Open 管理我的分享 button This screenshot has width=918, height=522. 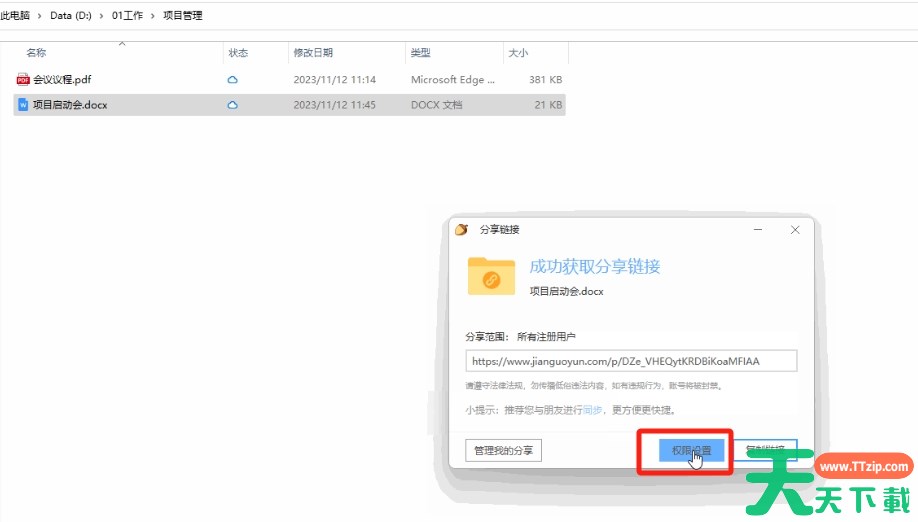(x=503, y=451)
